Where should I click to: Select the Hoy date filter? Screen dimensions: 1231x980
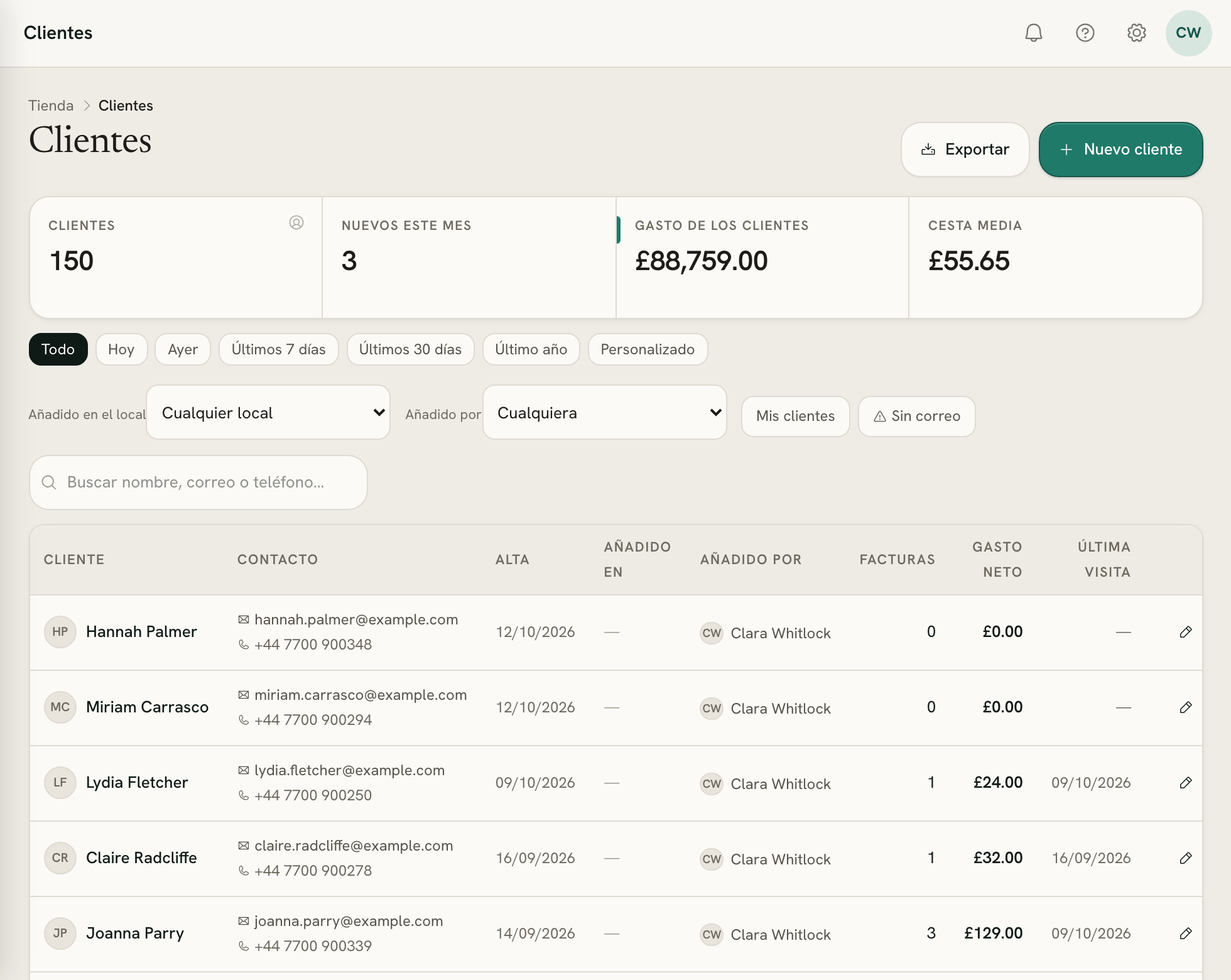121,349
